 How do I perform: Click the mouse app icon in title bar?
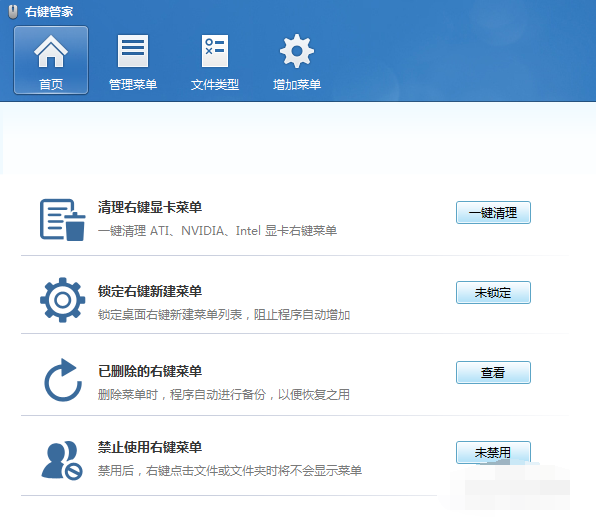point(13,12)
